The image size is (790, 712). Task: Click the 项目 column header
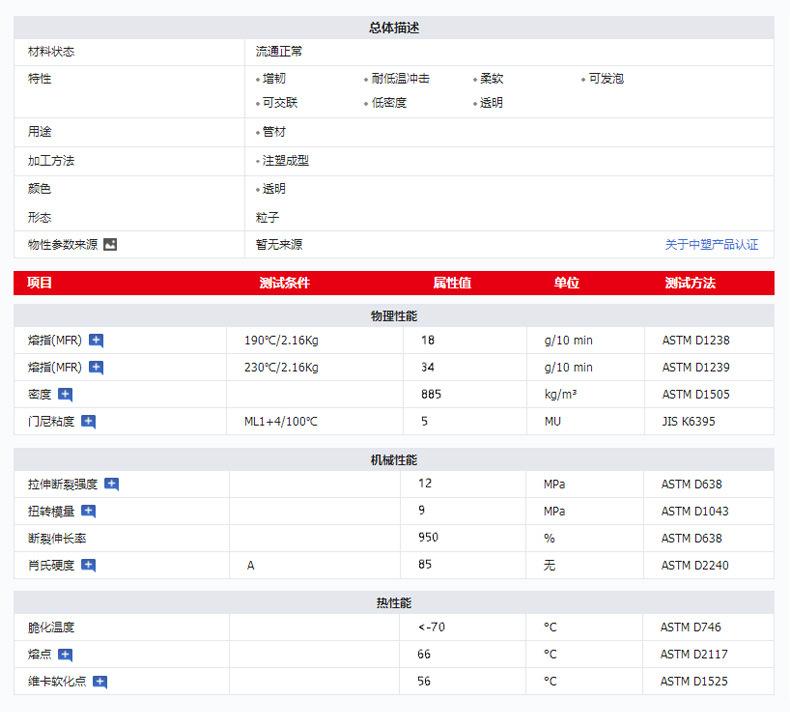[x=40, y=283]
